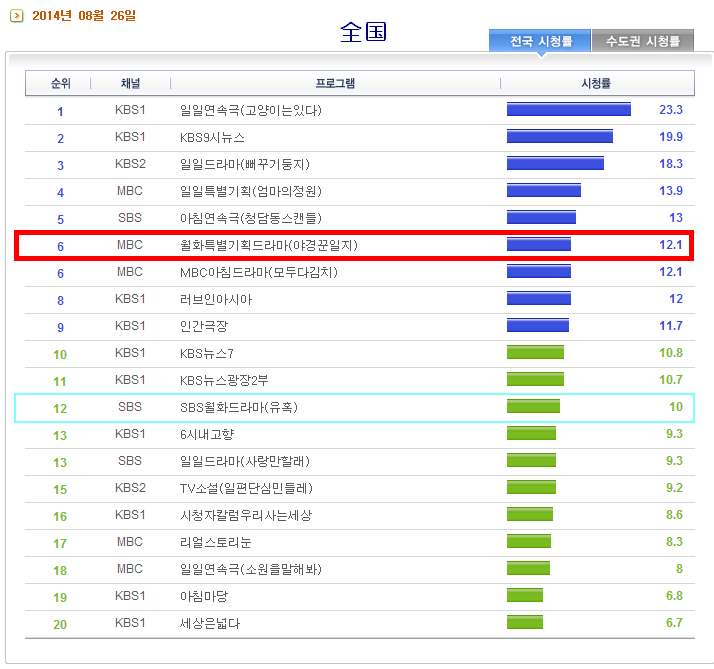Click the green rating bar for 세상은넓다
714x669 pixels.
[525, 622]
